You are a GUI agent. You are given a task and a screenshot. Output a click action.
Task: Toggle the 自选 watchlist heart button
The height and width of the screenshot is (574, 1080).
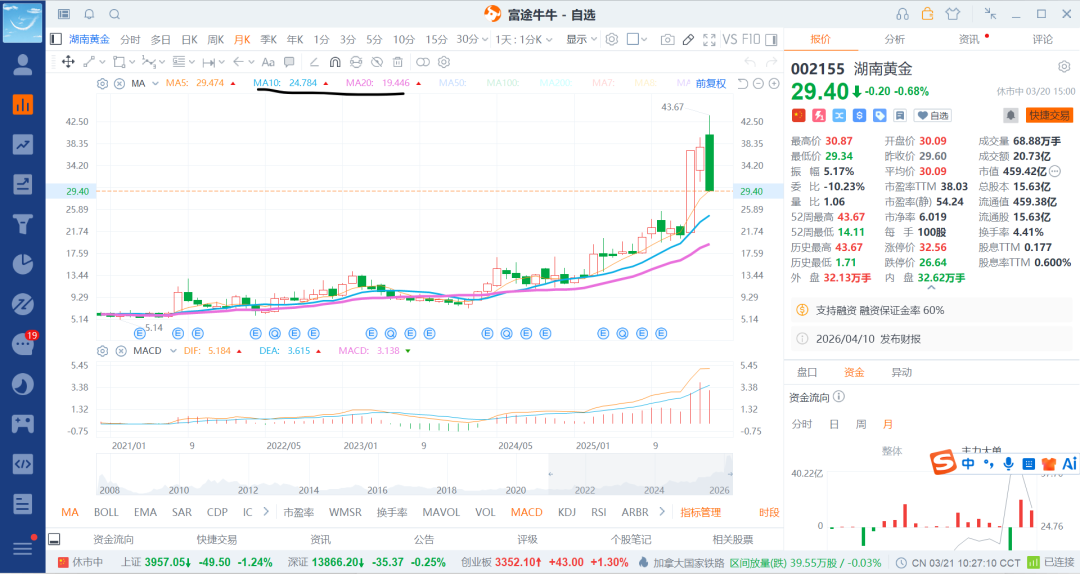click(x=933, y=115)
